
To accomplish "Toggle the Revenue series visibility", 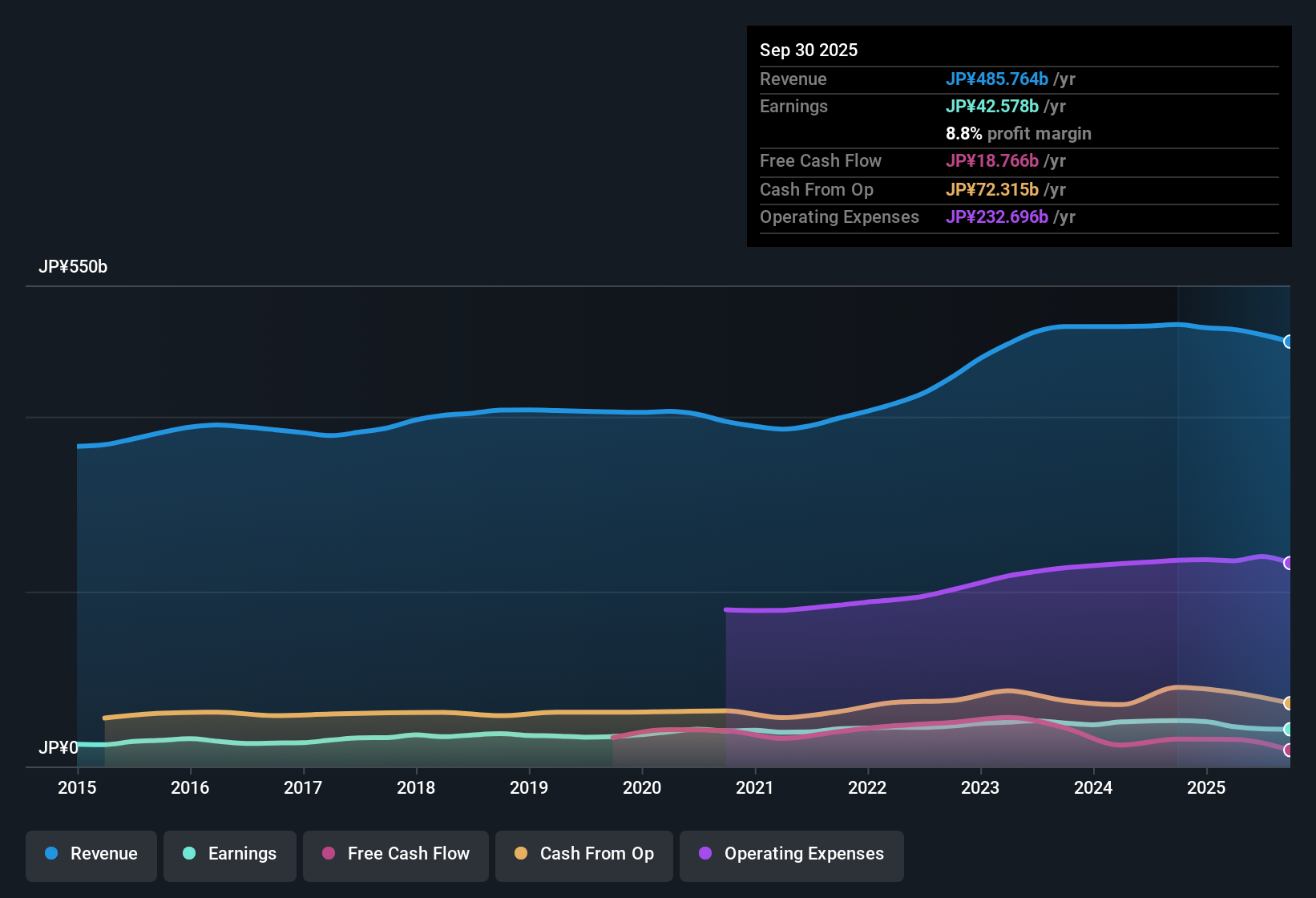I will (91, 854).
